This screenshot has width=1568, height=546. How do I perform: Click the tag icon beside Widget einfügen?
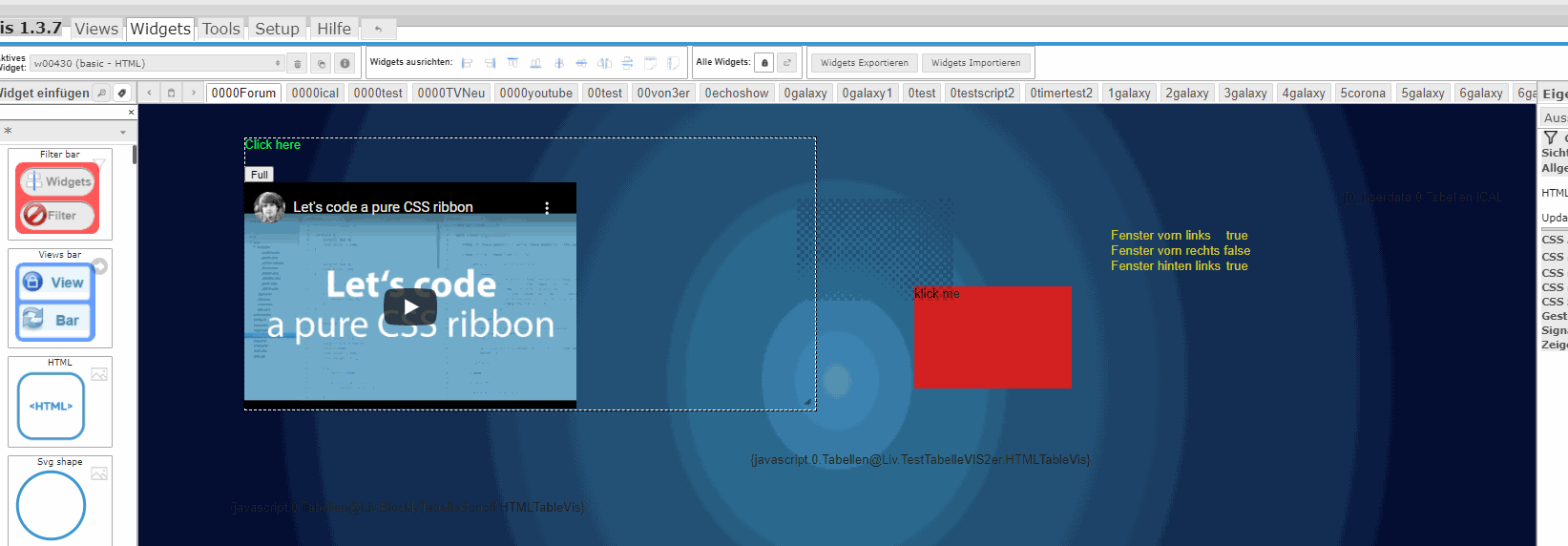(x=122, y=93)
